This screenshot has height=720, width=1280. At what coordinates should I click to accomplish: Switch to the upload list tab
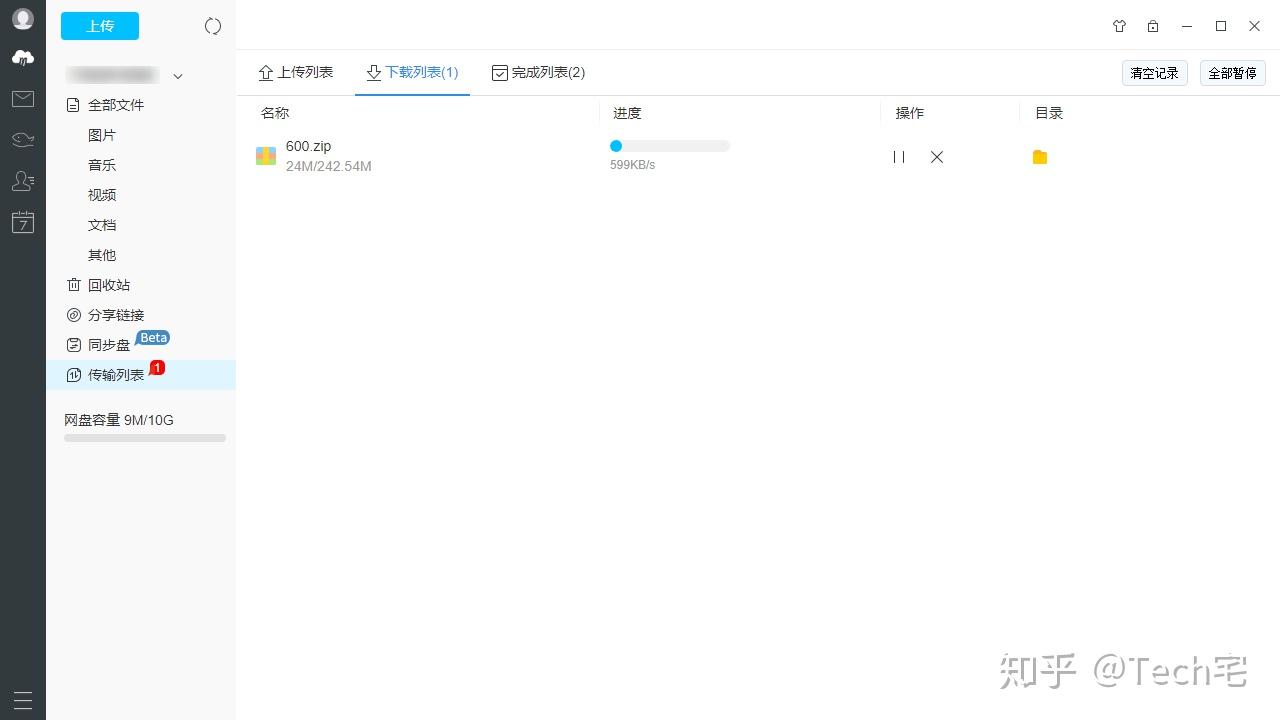click(x=296, y=73)
